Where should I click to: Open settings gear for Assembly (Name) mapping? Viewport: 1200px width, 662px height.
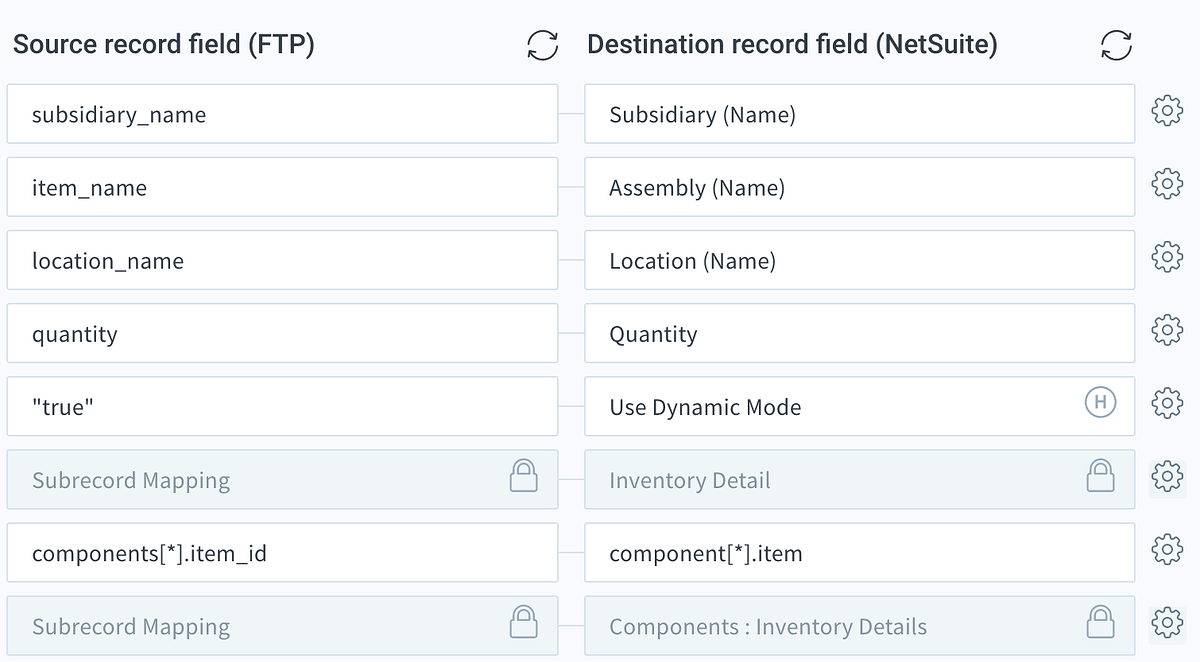point(1167,185)
